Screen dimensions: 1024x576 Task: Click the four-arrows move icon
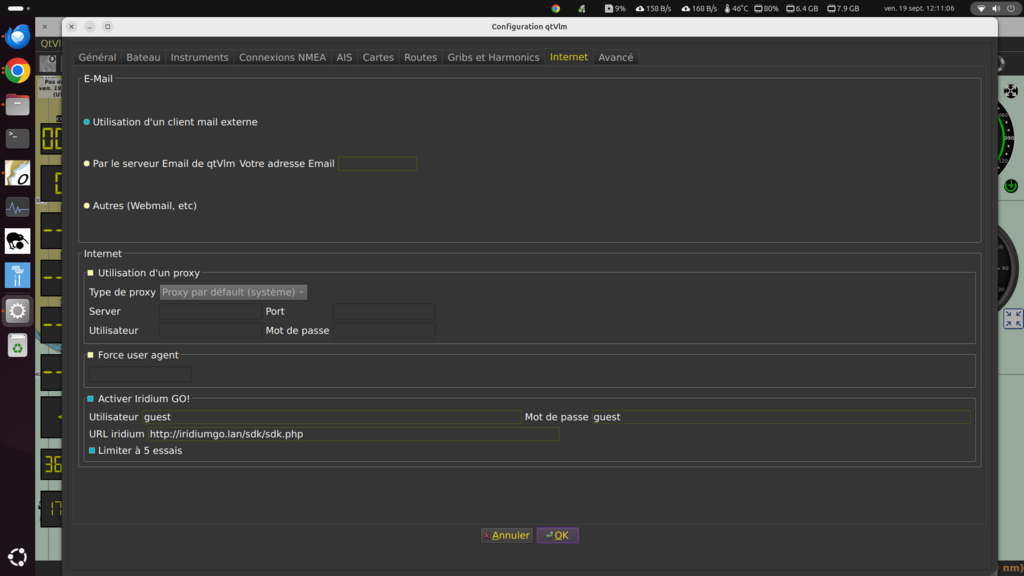coord(1011,91)
